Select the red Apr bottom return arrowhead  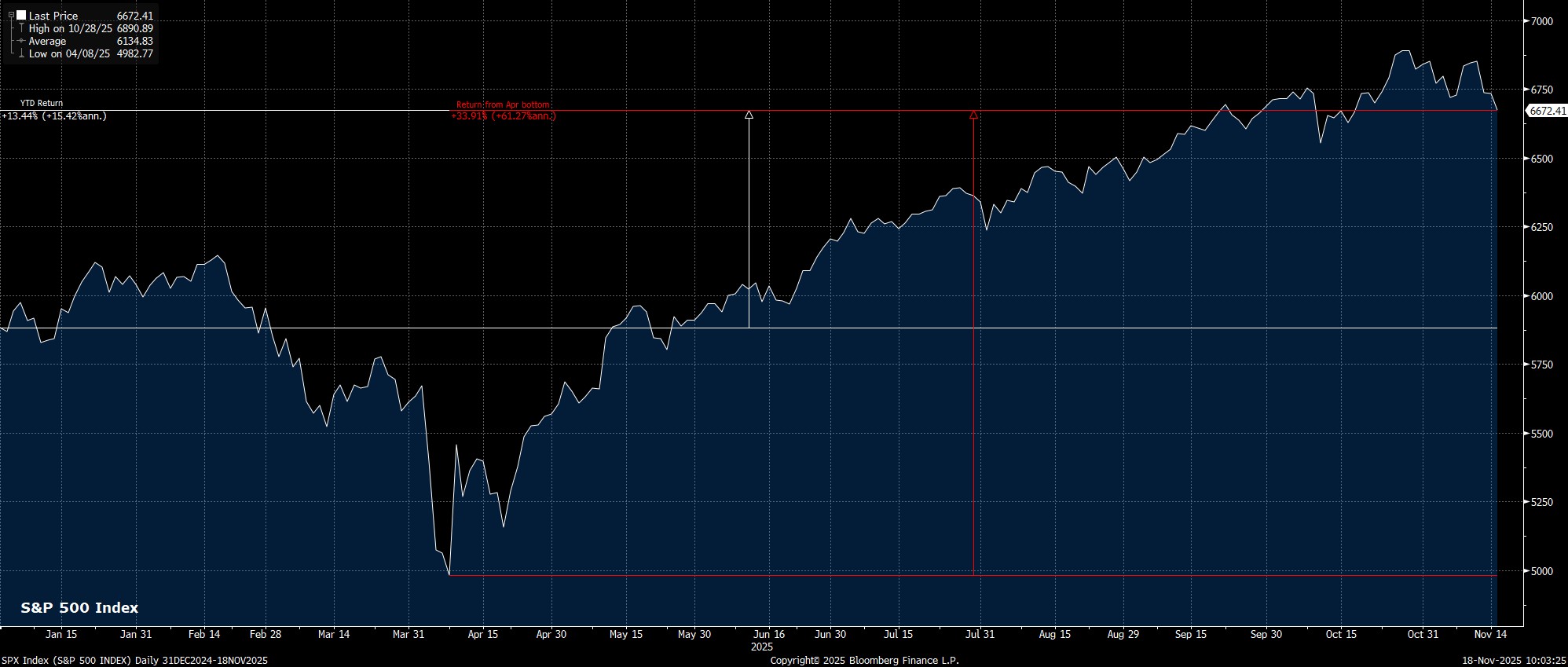973,115
